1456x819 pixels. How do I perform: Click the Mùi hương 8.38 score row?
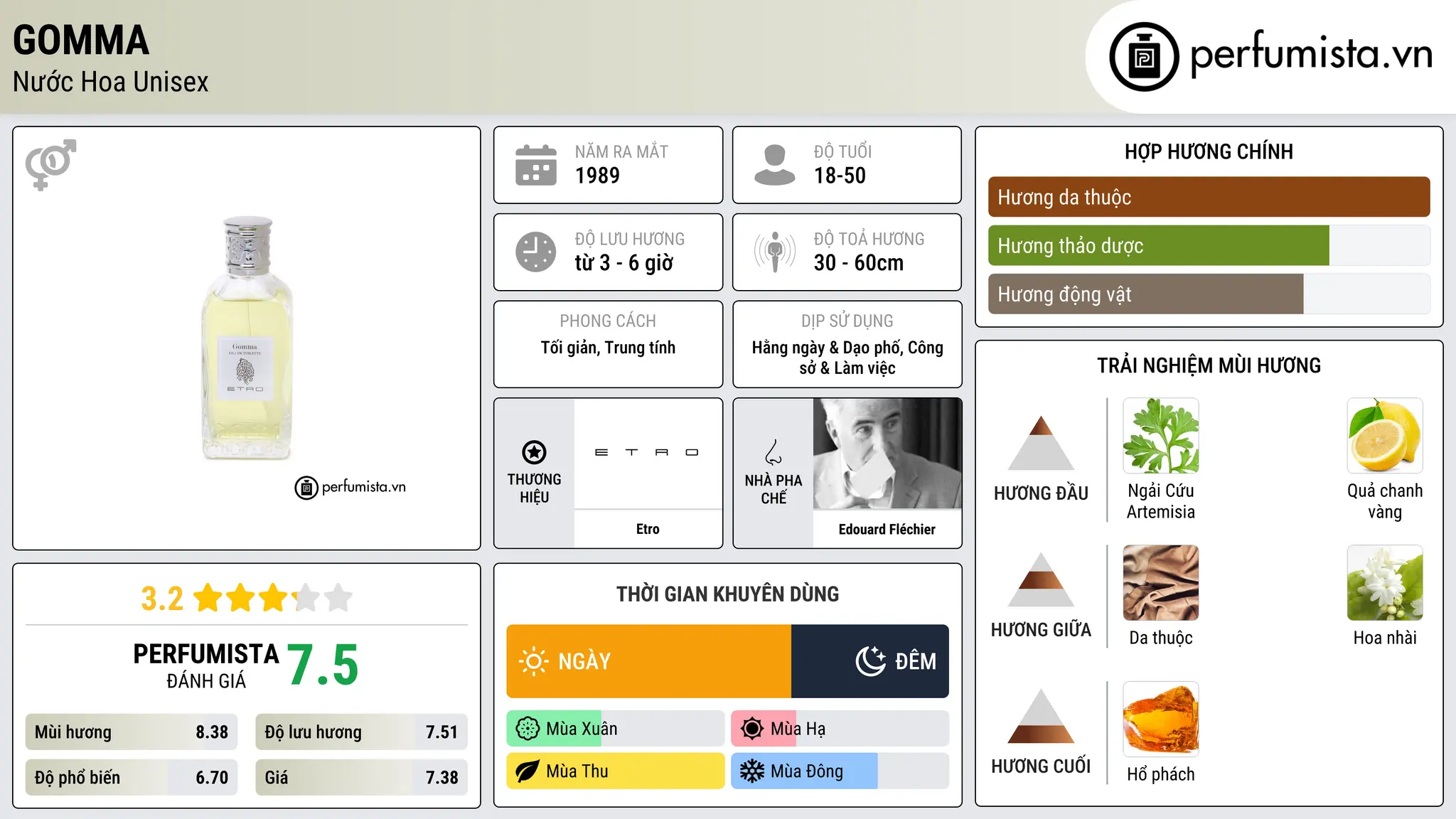point(132,732)
